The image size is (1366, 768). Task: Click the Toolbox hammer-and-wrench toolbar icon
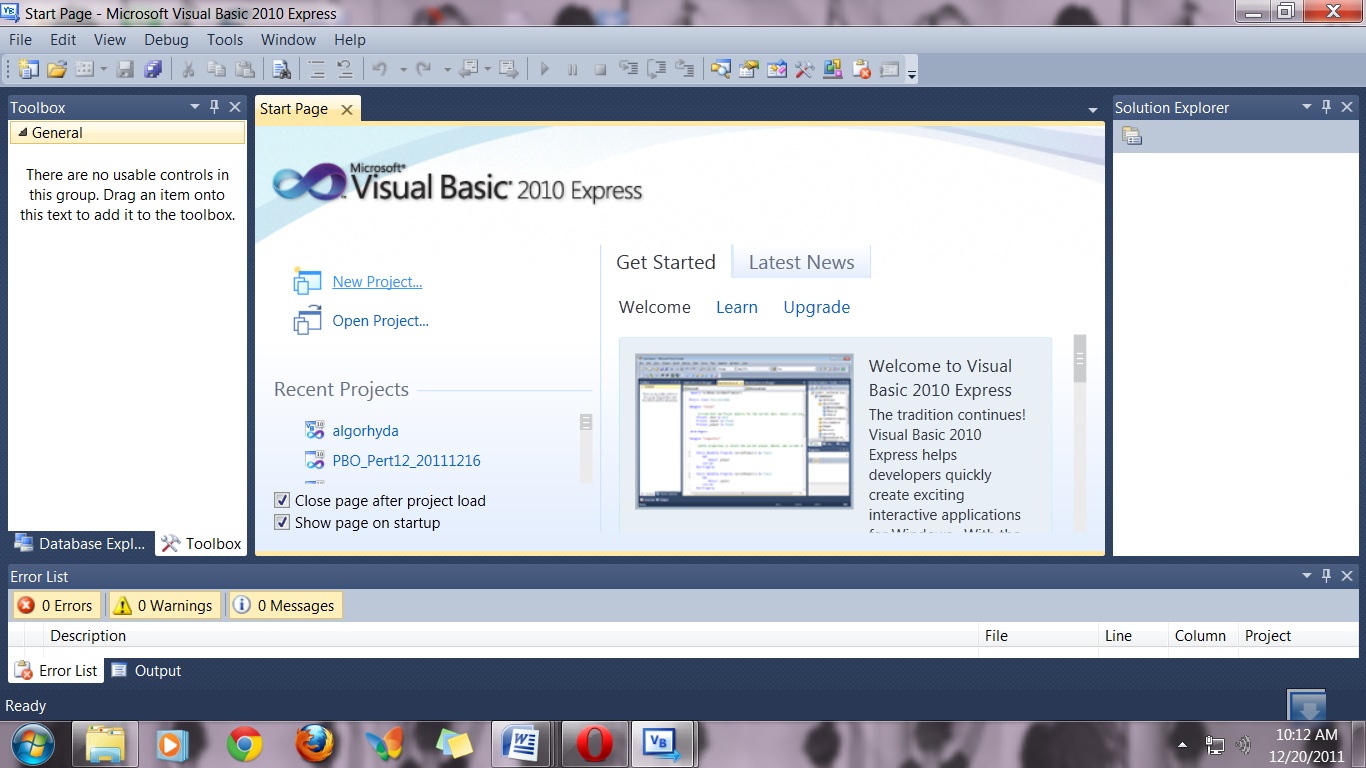click(805, 69)
